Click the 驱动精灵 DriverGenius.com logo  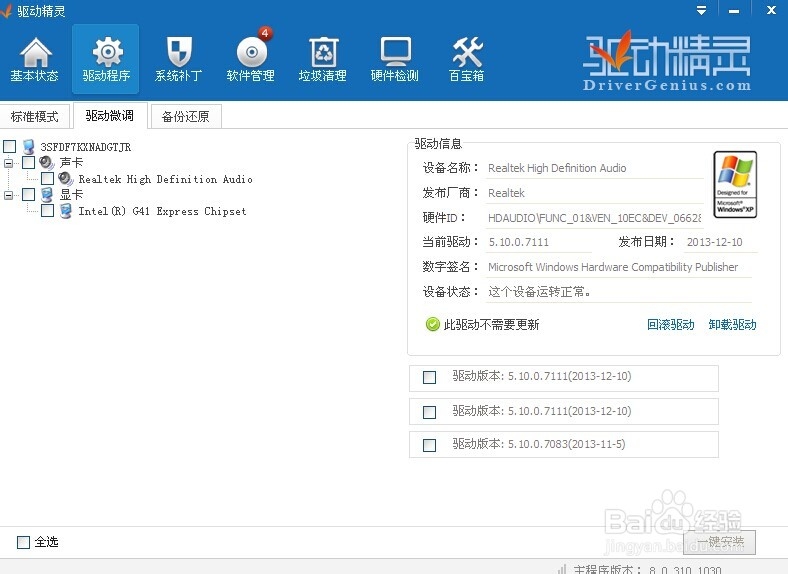pos(667,61)
